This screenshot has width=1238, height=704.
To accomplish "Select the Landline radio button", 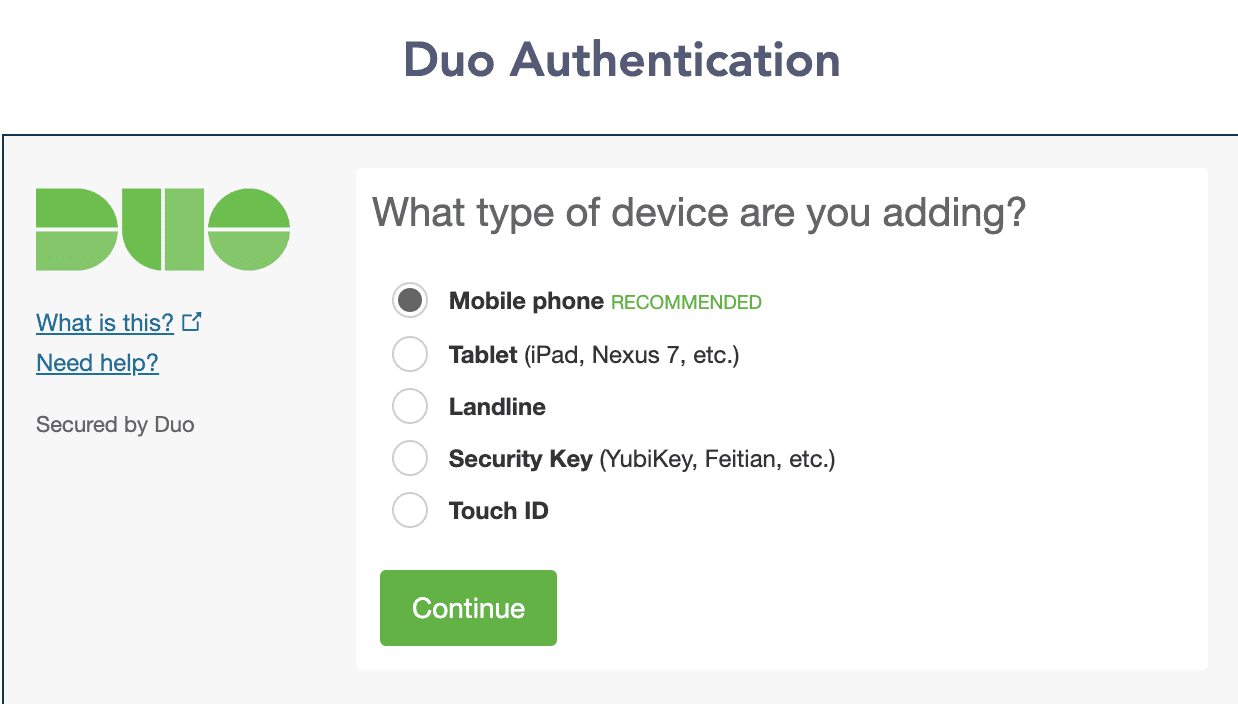I will [x=410, y=406].
